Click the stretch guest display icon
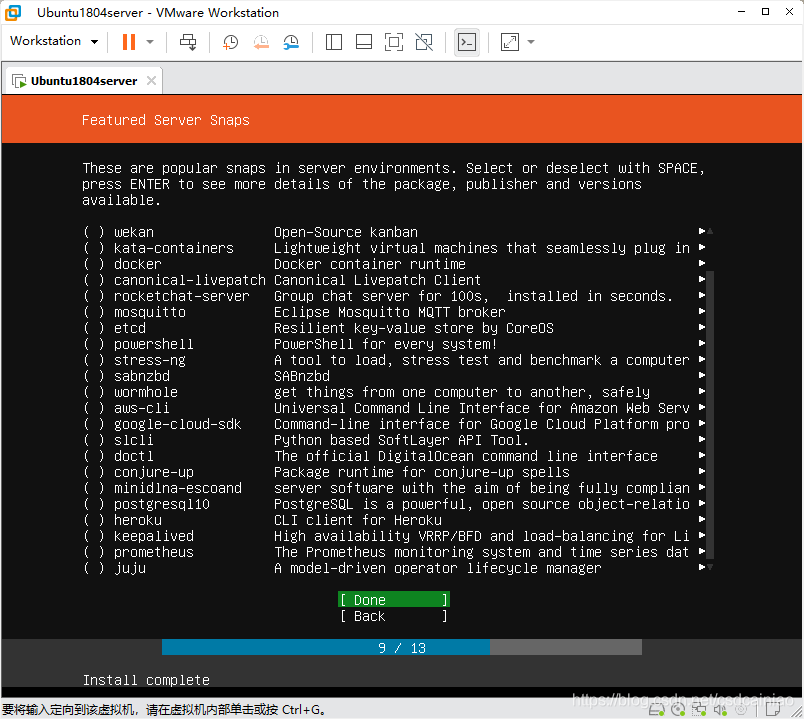Image resolution: width=804 pixels, height=719 pixels. [510, 42]
